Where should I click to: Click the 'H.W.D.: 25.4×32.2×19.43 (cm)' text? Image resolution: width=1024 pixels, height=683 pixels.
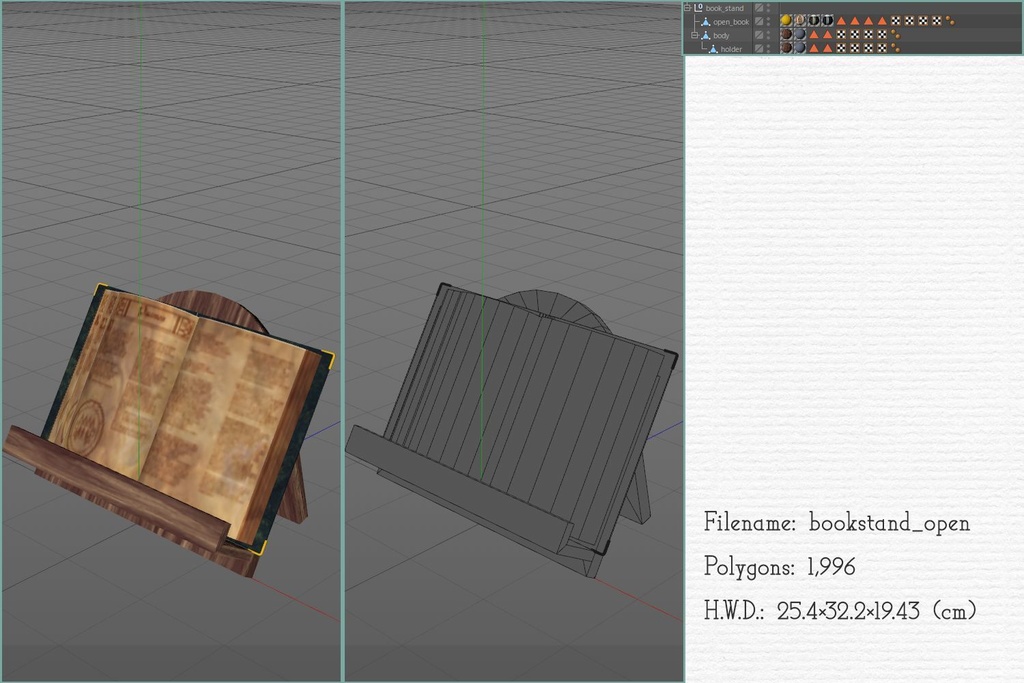tap(840, 611)
